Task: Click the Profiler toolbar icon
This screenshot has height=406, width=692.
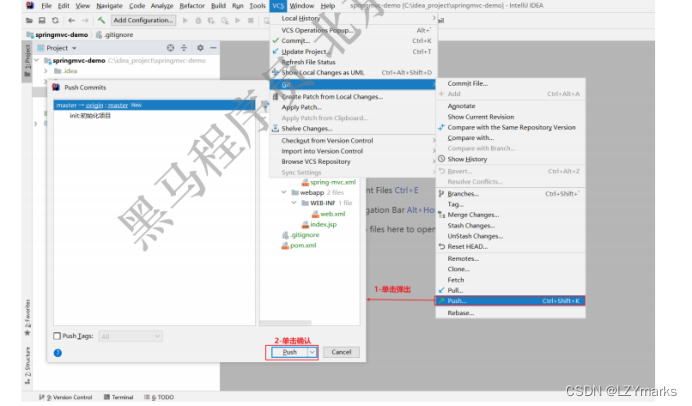Action: [225, 20]
